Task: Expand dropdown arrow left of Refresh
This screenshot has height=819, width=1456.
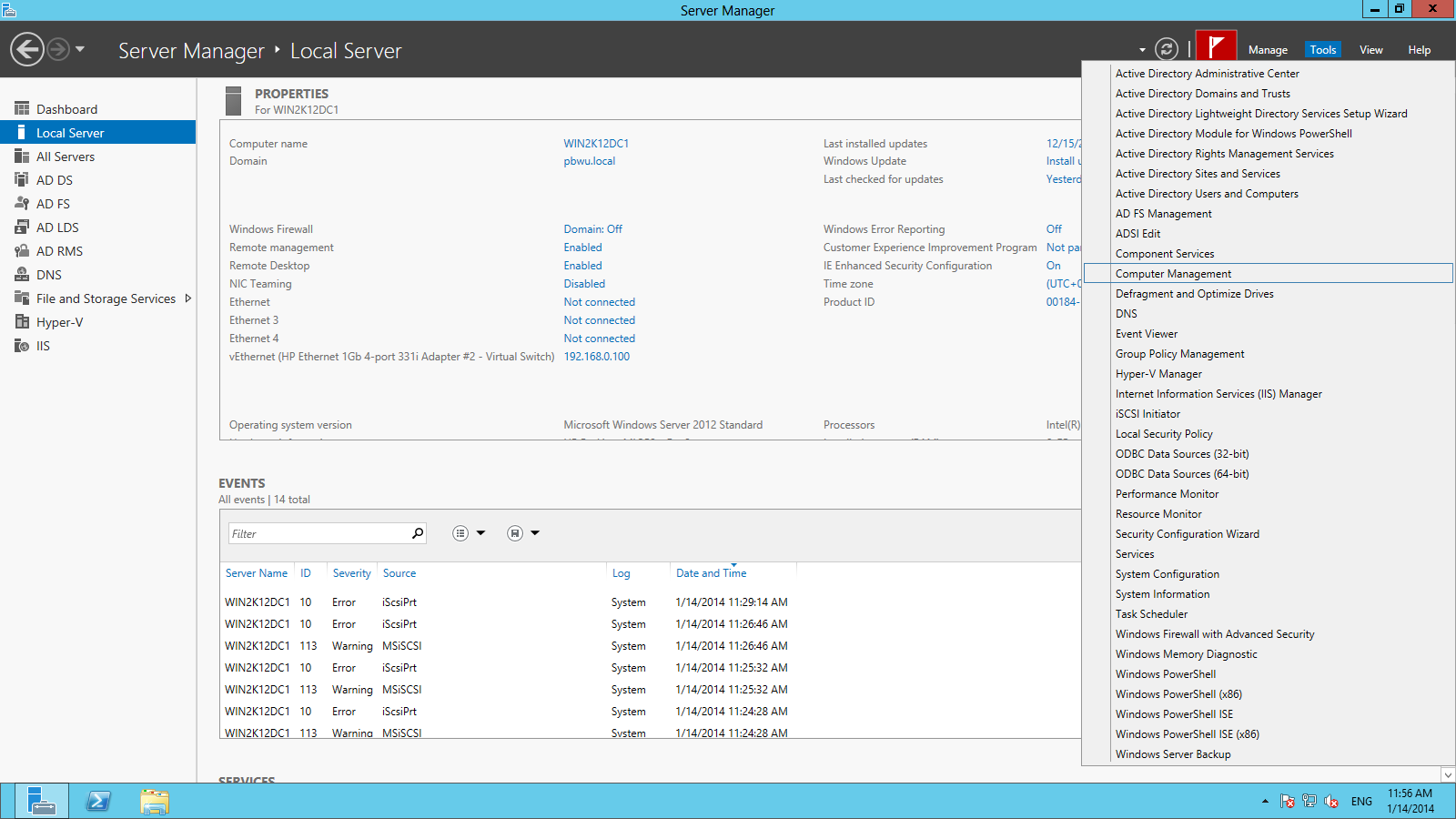Action: pos(1142,50)
